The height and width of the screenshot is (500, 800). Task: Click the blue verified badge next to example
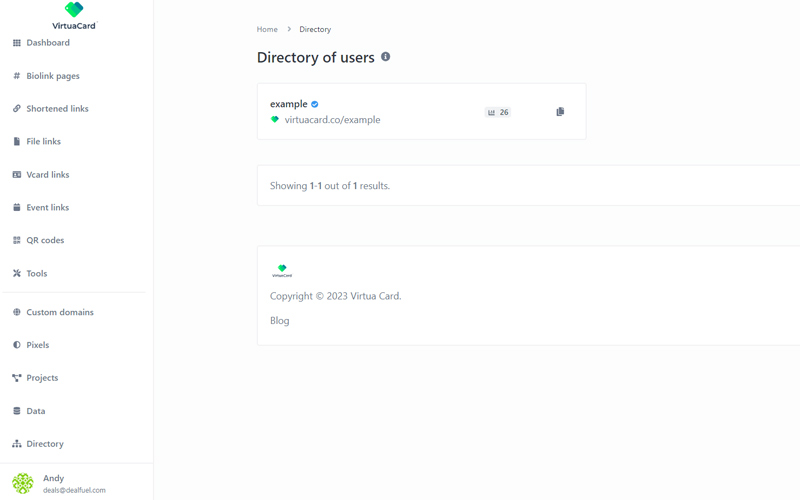click(x=315, y=104)
